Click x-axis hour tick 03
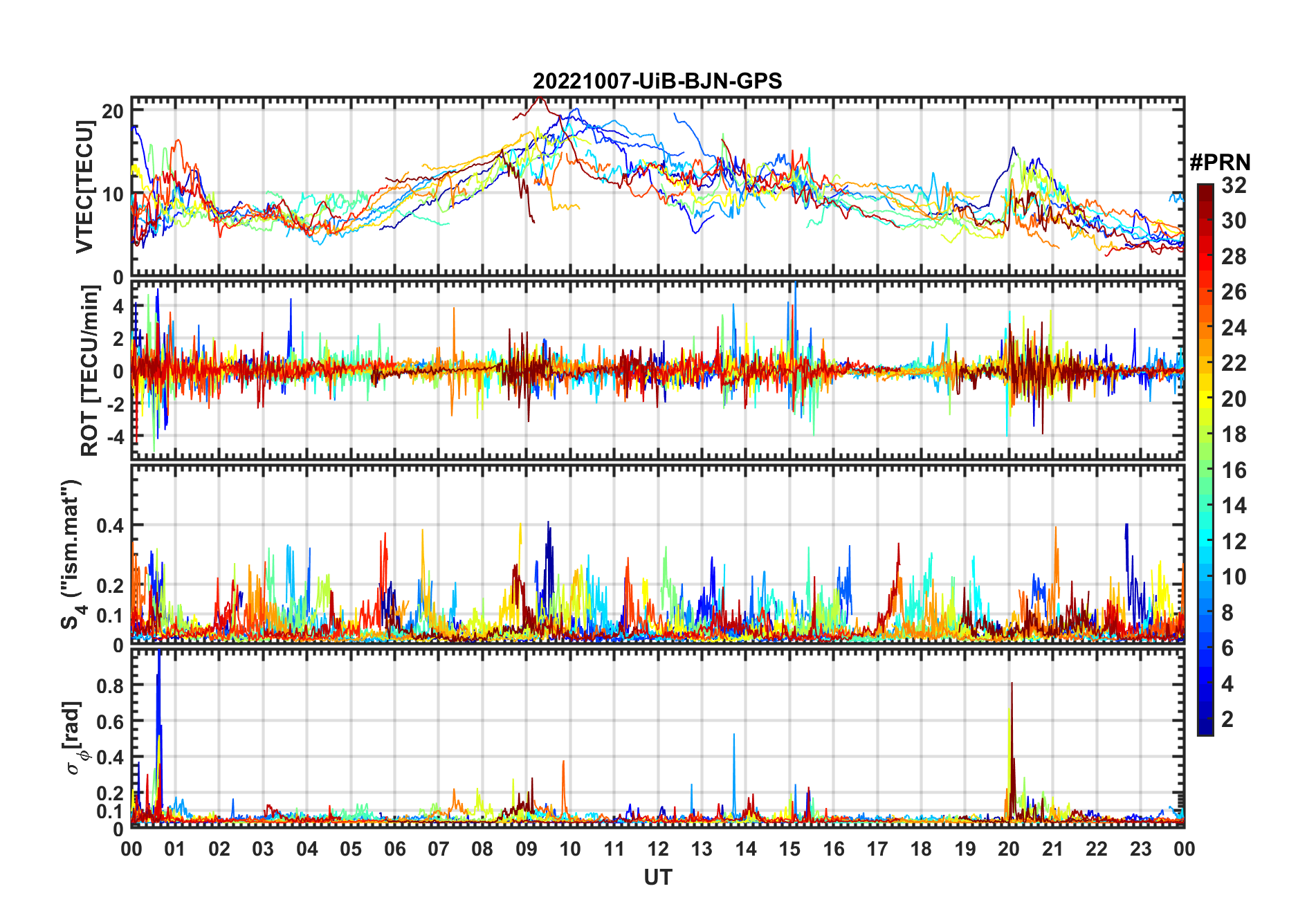Viewport: 1316px width, 920px height. pyautogui.click(x=263, y=849)
